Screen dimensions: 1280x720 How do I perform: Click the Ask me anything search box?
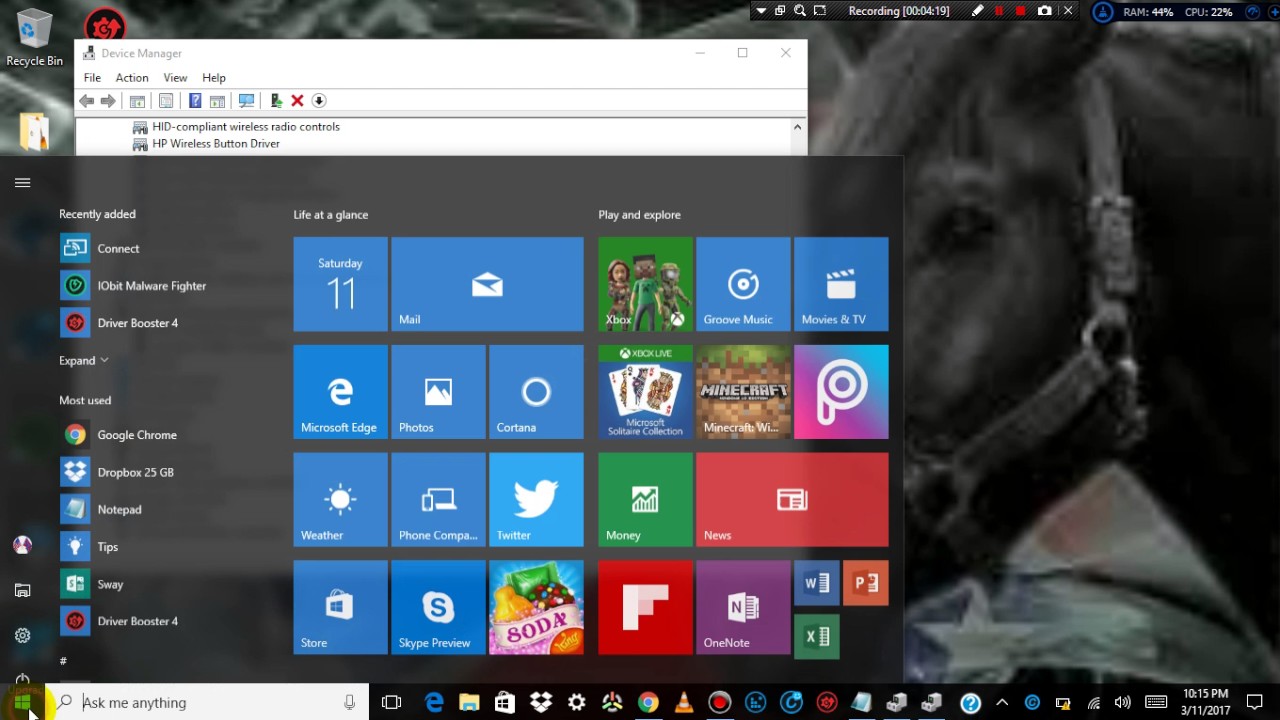[x=207, y=702]
